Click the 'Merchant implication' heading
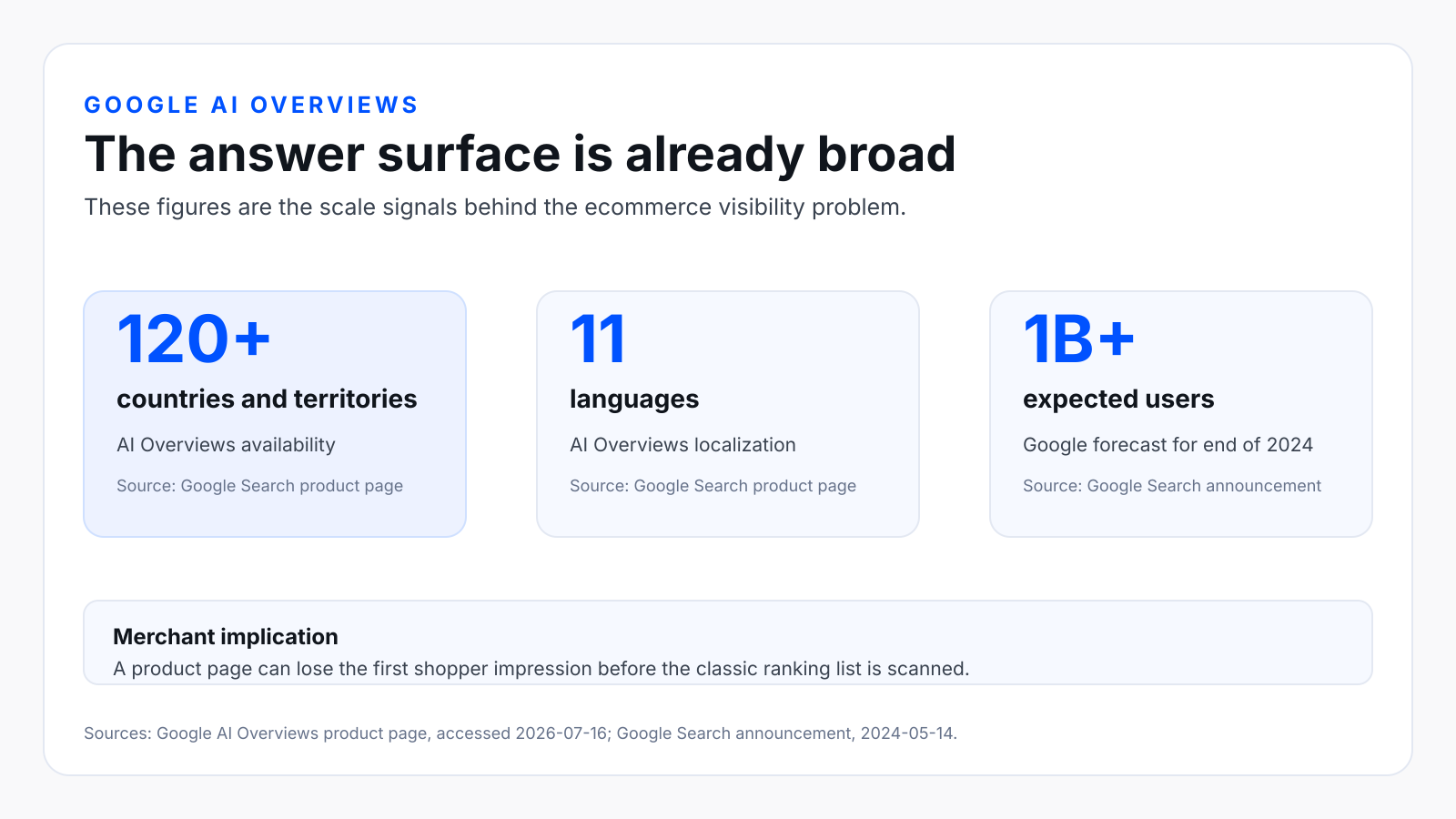The height and width of the screenshot is (819, 1456). (x=226, y=637)
